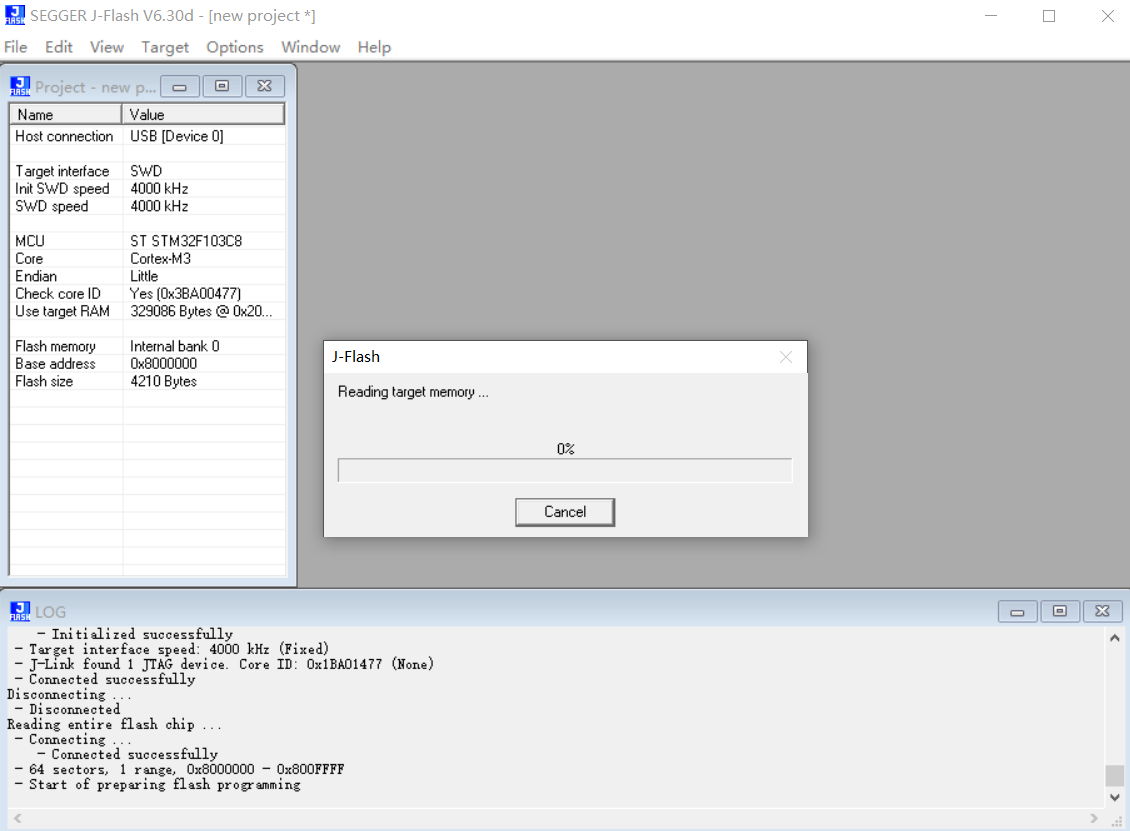Image resolution: width=1130 pixels, height=831 pixels.
Task: Select the Endian row
Action: [x=147, y=276]
